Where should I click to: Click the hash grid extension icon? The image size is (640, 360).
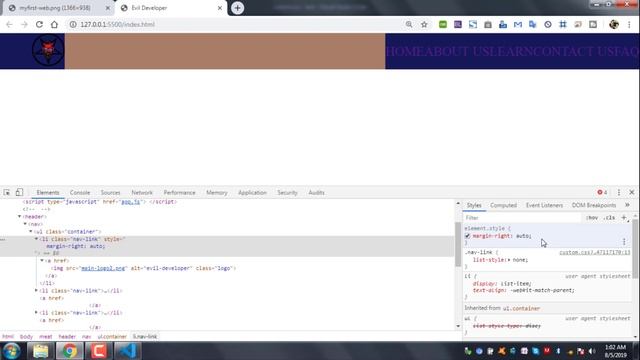pyautogui.click(x=563, y=24)
